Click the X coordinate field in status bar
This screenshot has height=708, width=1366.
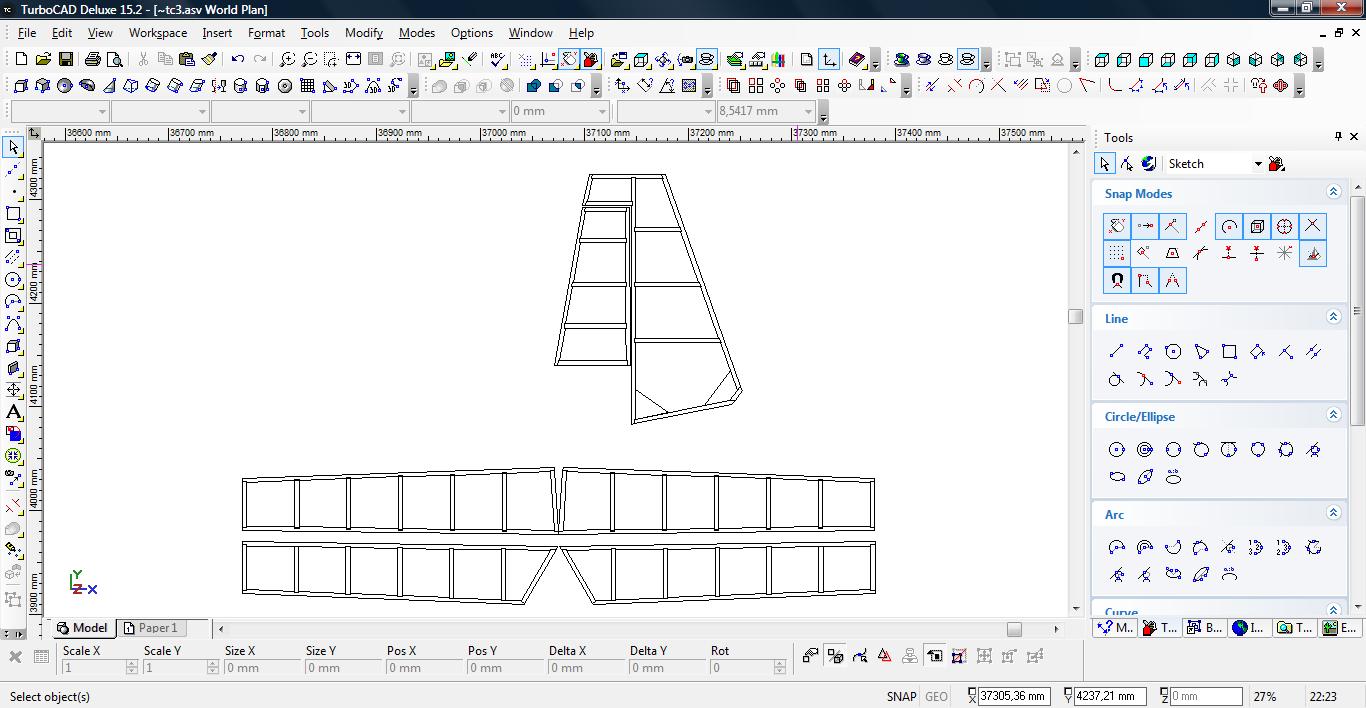pos(1012,696)
